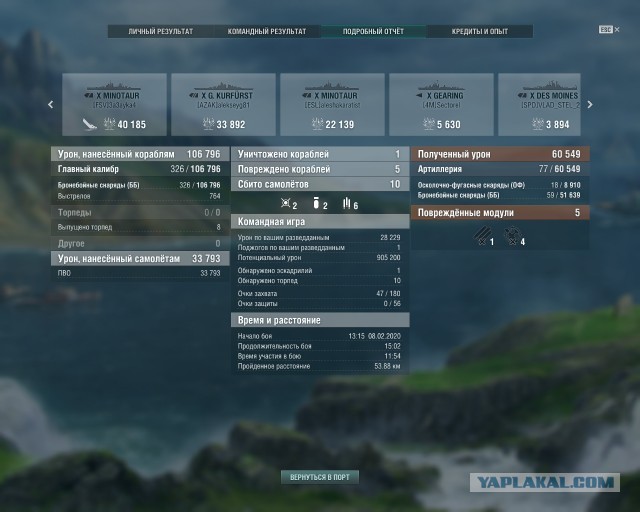Click the Осколочно-фугасные снаряды (ОФ) row
Viewport: 640px width, 512px height.
pyautogui.click(x=500, y=185)
